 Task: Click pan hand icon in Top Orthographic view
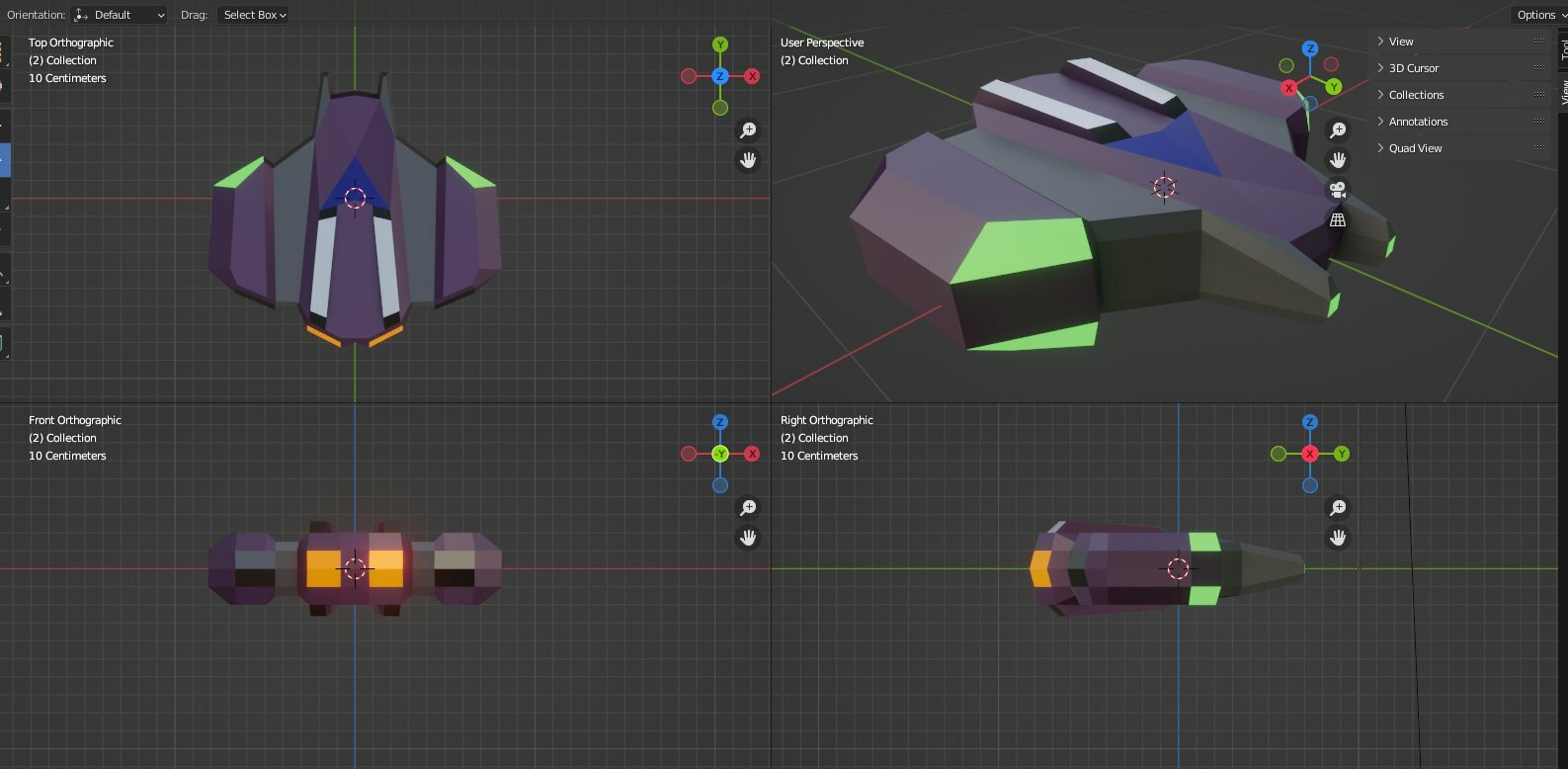point(748,160)
